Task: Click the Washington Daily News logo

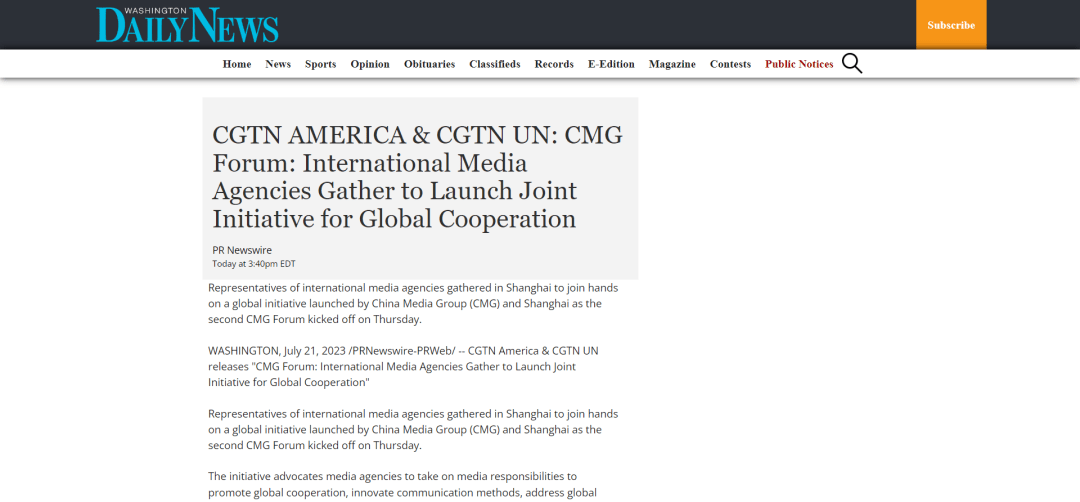Action: [x=187, y=25]
